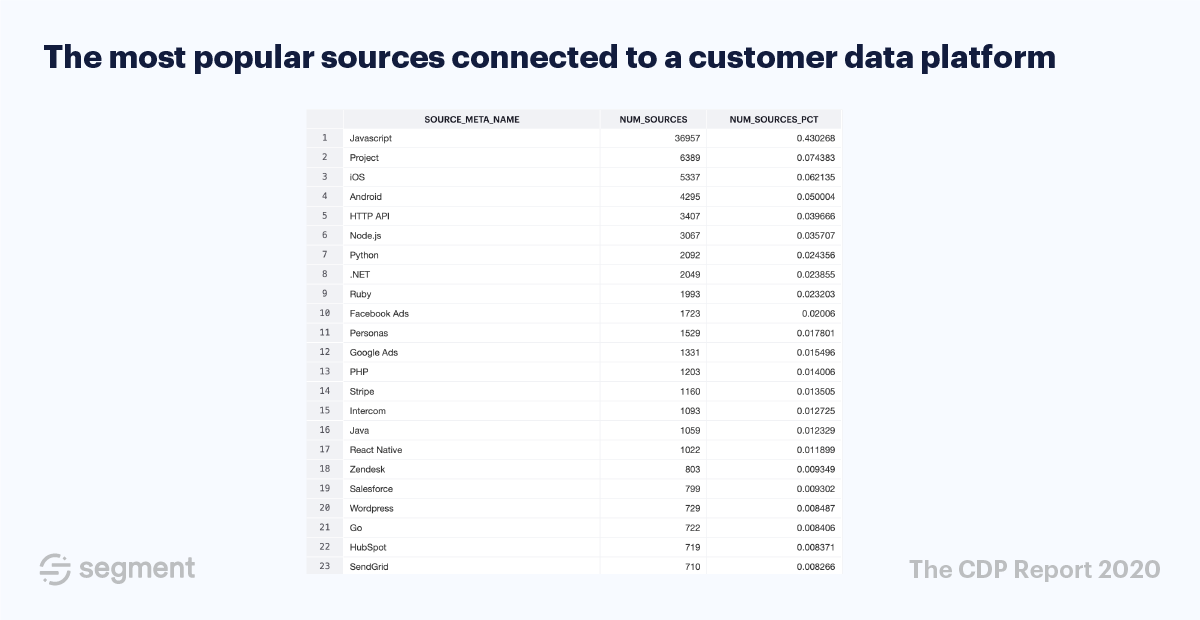1200x620 pixels.
Task: Select the Stripe source cell
Action: tap(472, 392)
